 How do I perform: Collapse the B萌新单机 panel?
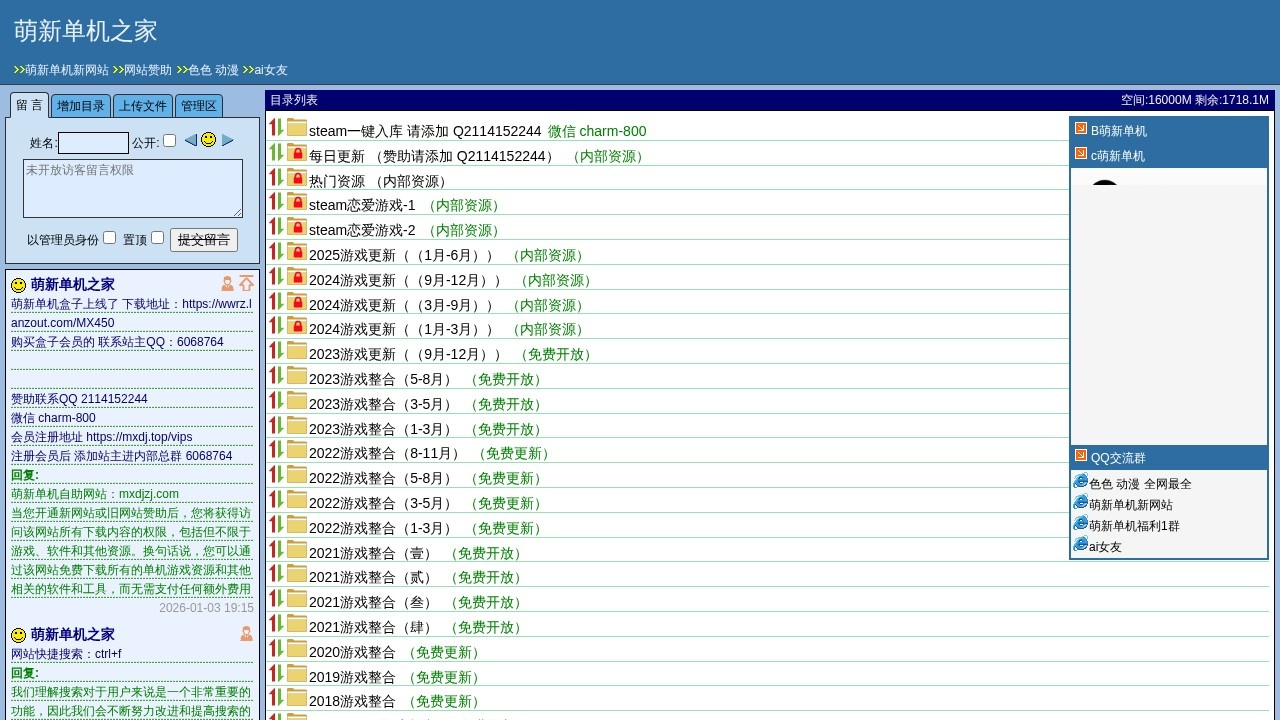[1081, 129]
